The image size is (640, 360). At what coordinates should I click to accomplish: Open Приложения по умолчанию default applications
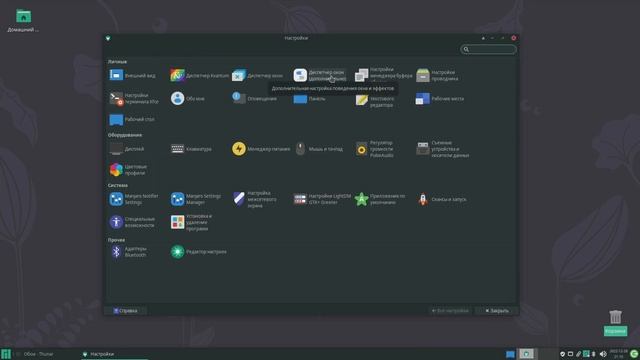[x=380, y=199]
